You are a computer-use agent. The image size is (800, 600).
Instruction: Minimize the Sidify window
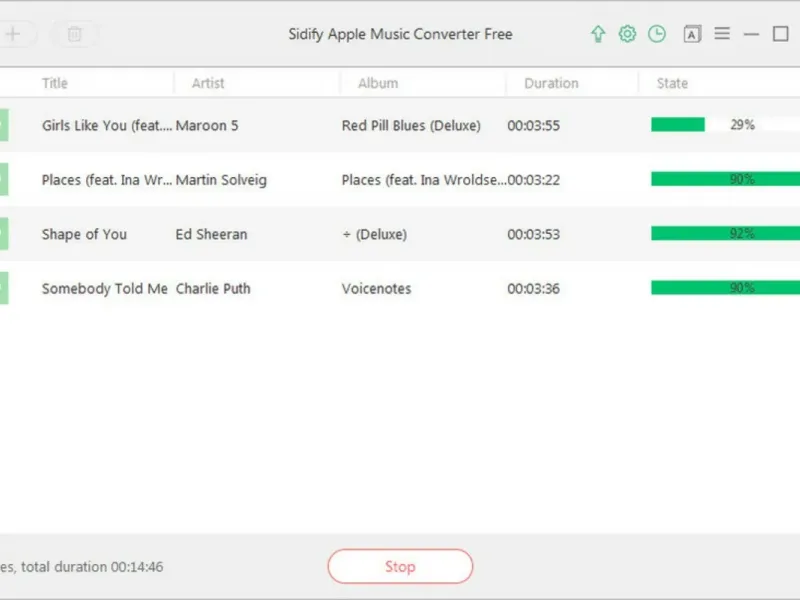pyautogui.click(x=752, y=34)
